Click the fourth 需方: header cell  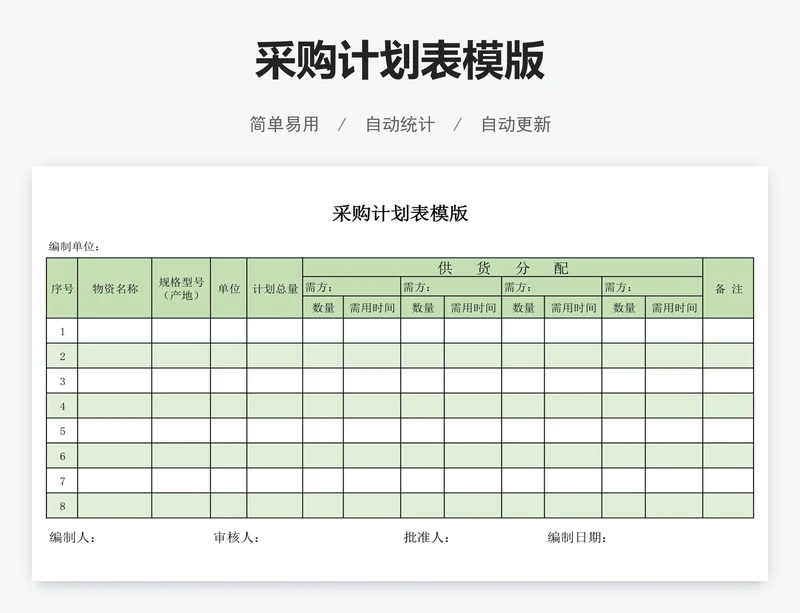(x=652, y=287)
